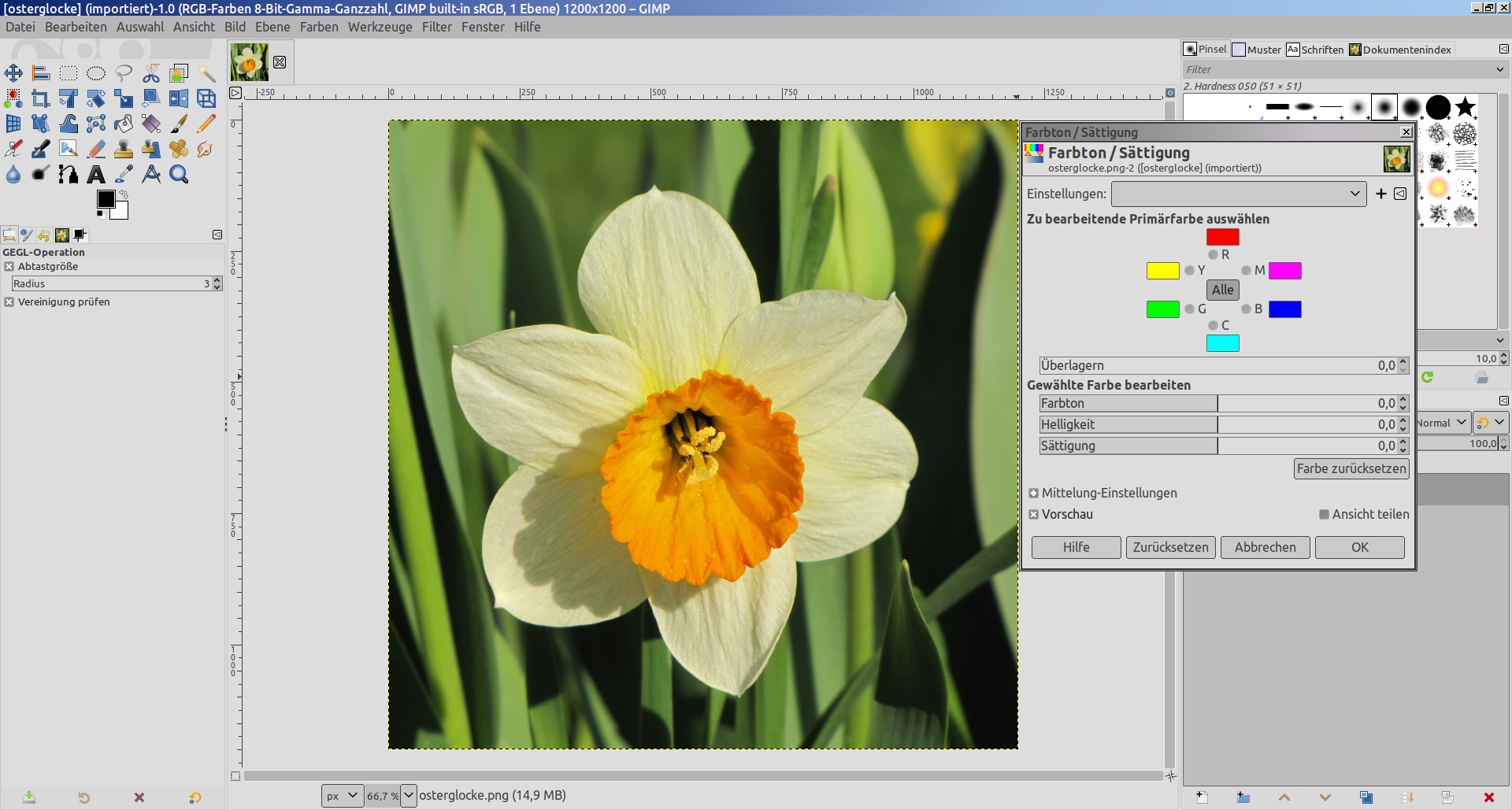1512x810 pixels.
Task: Open the Einstellungen presets dropdown
Action: pos(1238,194)
